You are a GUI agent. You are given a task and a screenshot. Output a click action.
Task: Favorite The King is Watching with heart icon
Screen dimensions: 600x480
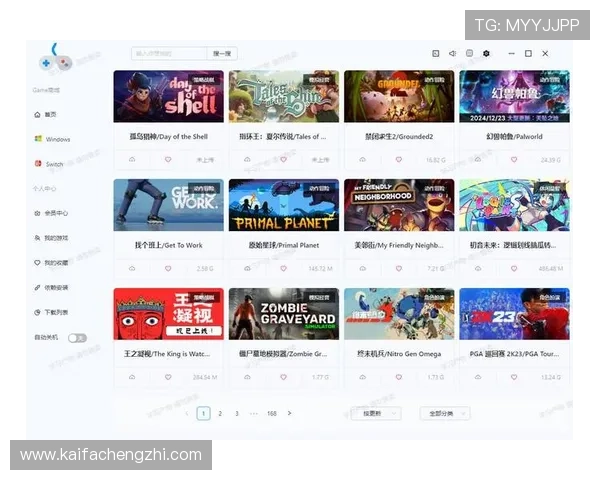pyautogui.click(x=168, y=377)
